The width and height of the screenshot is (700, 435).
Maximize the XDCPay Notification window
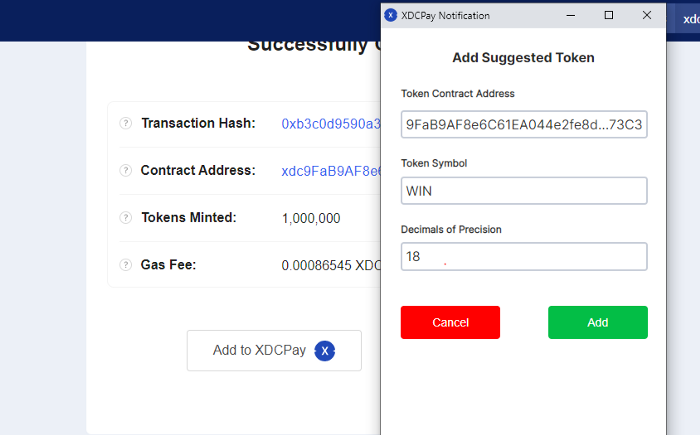pyautogui.click(x=609, y=16)
